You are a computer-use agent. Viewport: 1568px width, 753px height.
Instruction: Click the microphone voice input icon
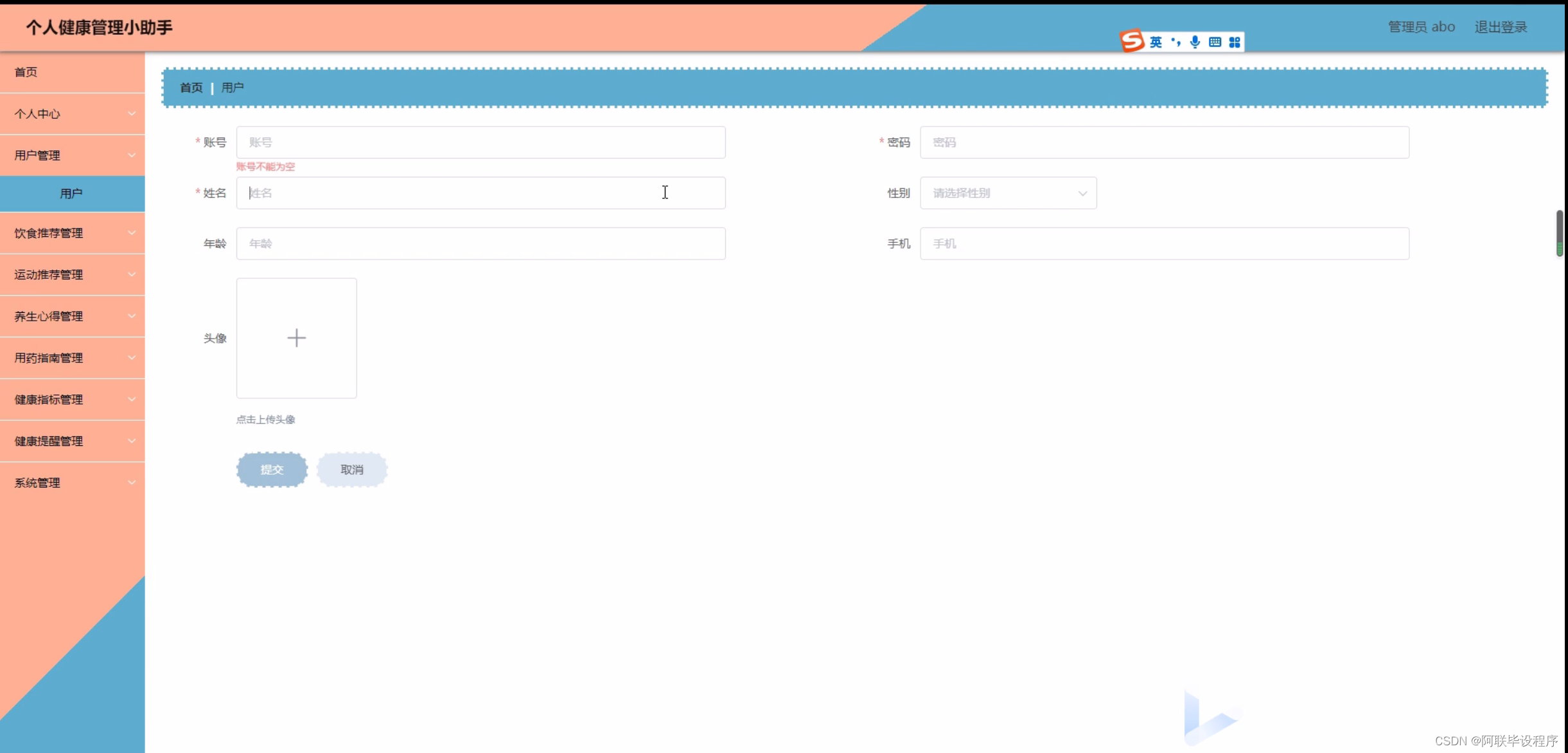point(1195,42)
